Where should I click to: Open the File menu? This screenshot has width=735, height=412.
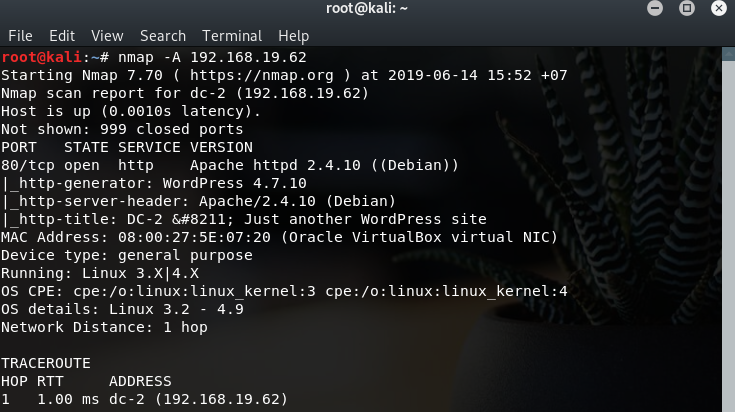coord(20,36)
